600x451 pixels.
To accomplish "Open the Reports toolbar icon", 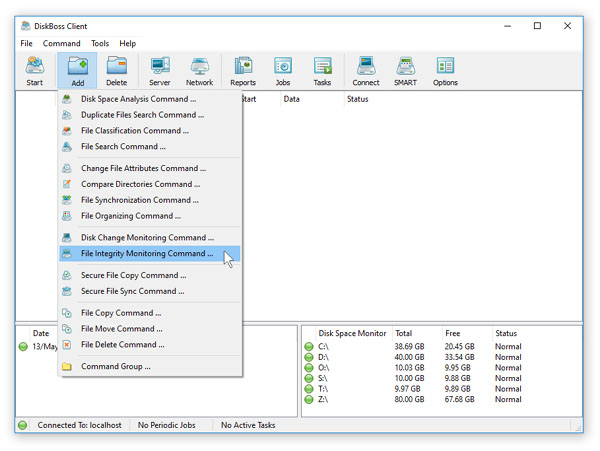I will pos(243,71).
